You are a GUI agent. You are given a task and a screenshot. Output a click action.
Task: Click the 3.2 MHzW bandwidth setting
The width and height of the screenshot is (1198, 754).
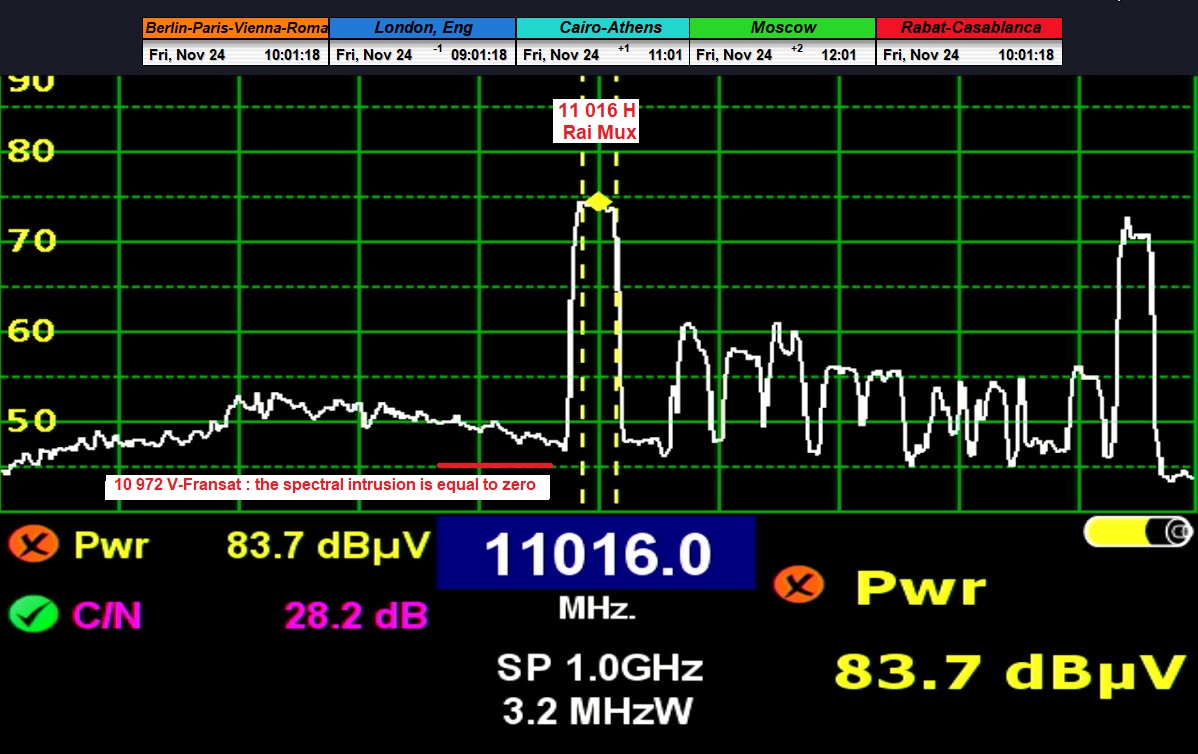(x=599, y=711)
